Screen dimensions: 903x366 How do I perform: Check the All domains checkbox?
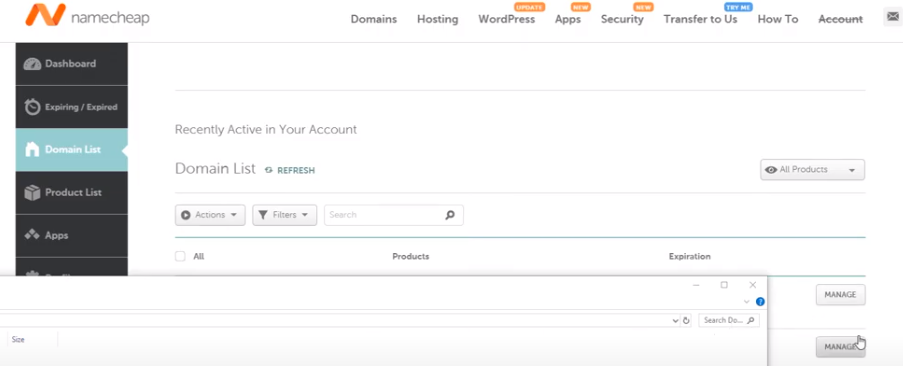click(x=180, y=256)
